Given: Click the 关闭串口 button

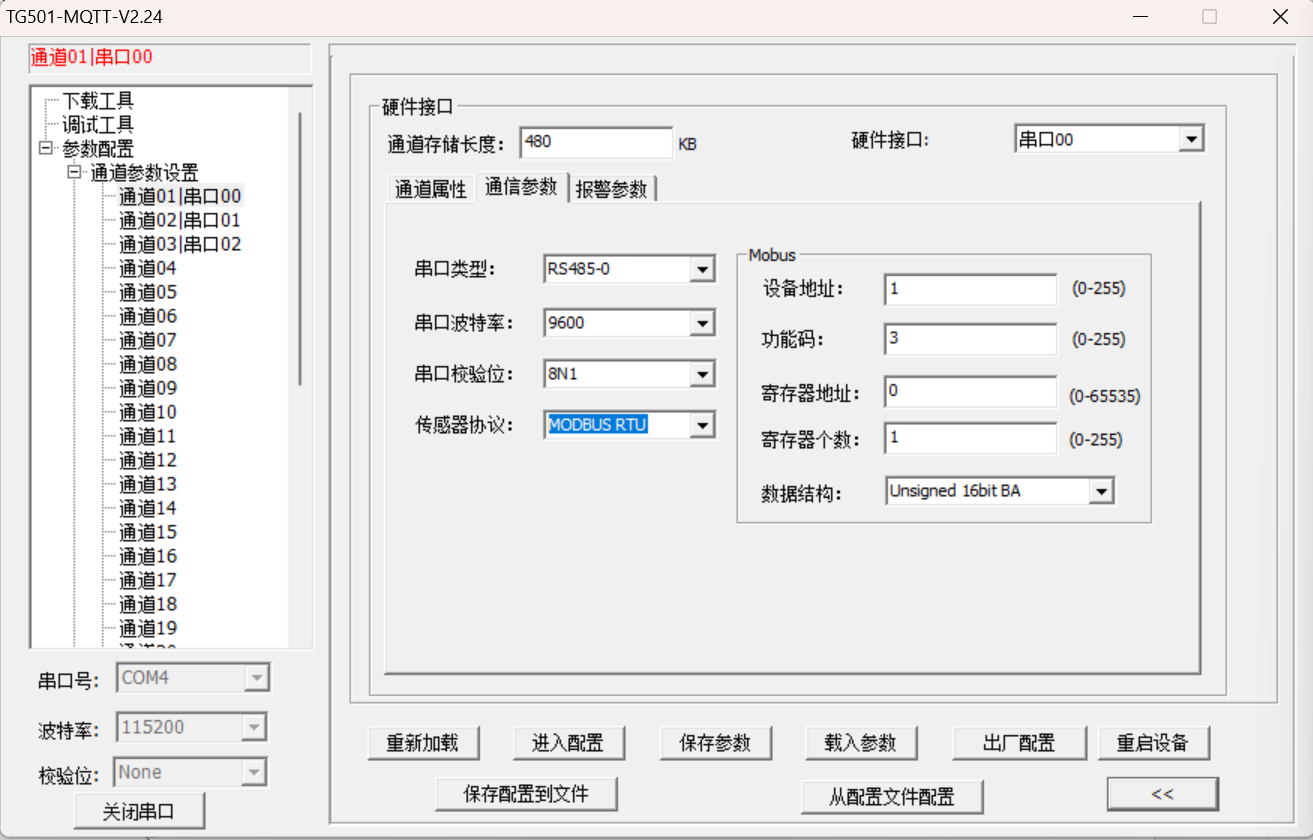Looking at the screenshot, I should (139, 810).
